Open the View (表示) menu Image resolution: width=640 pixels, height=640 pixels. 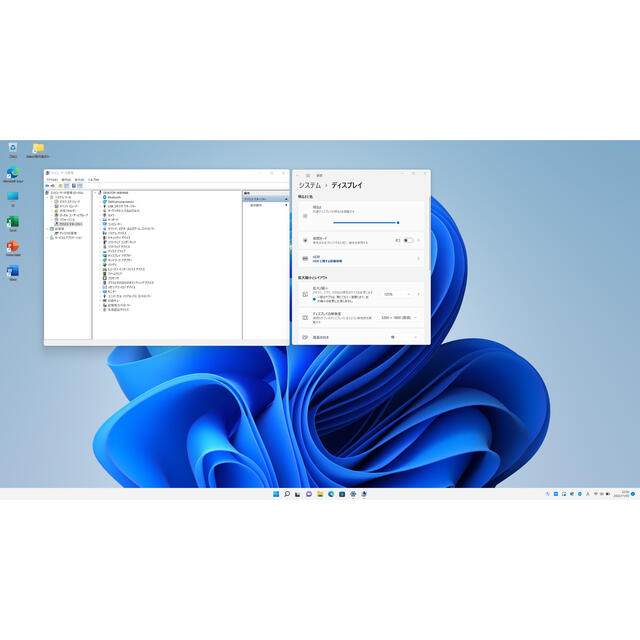[80, 180]
